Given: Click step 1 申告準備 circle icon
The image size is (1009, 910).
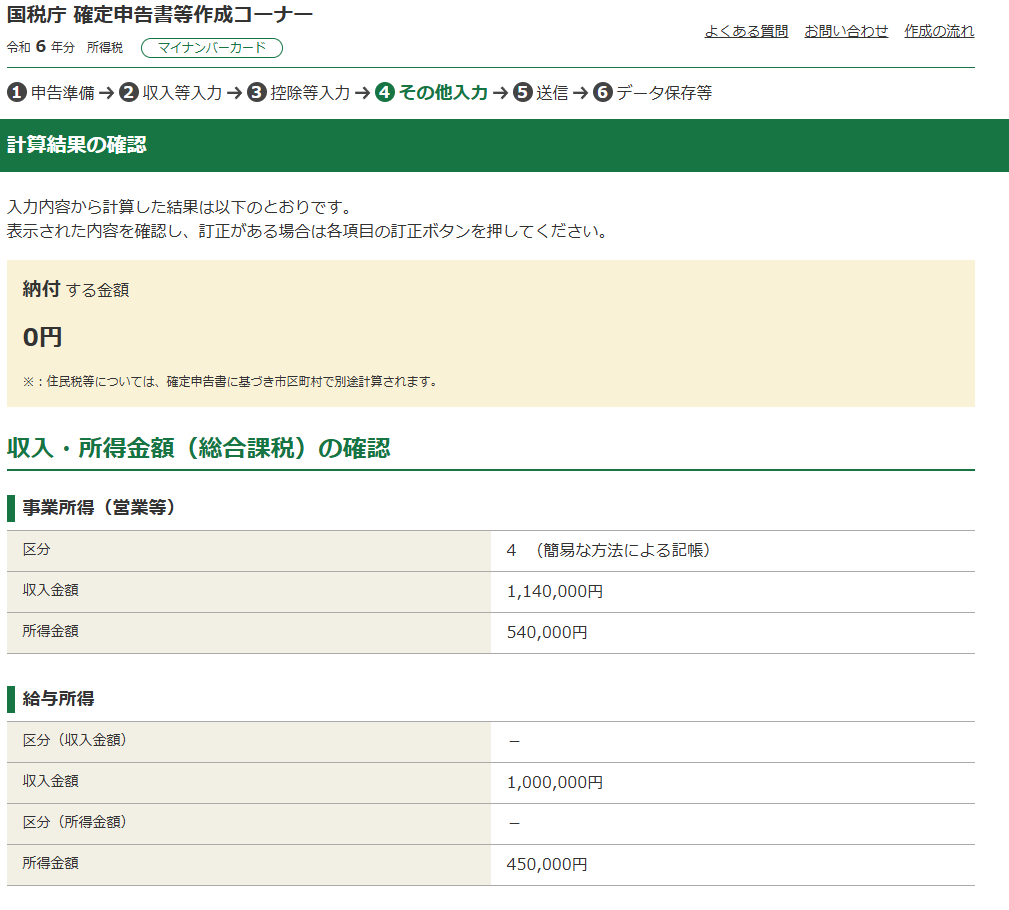Looking at the screenshot, I should [x=17, y=93].
